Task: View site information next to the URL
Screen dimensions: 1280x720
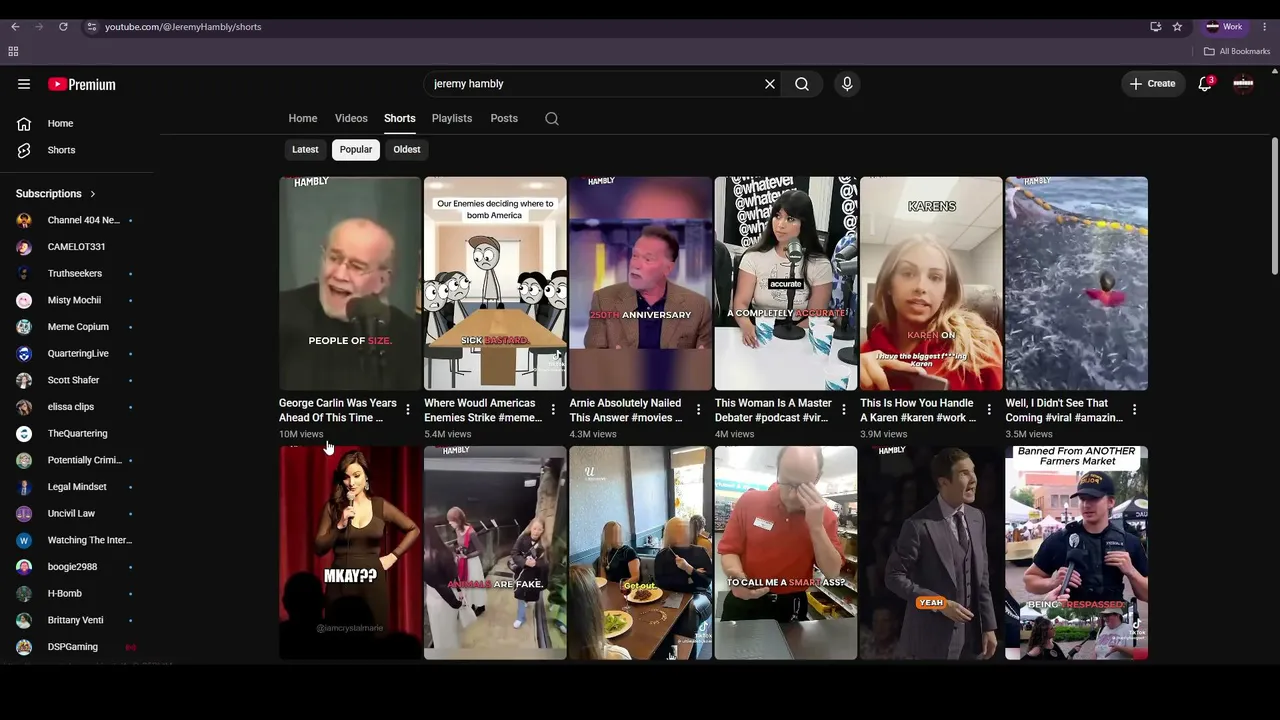Action: click(x=91, y=27)
